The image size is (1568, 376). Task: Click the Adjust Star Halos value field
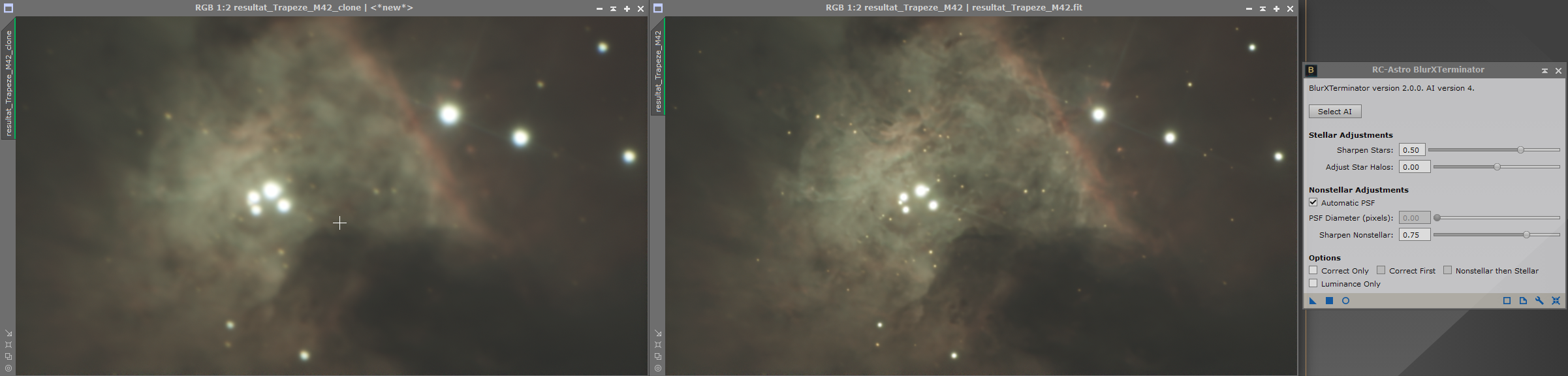click(1415, 167)
